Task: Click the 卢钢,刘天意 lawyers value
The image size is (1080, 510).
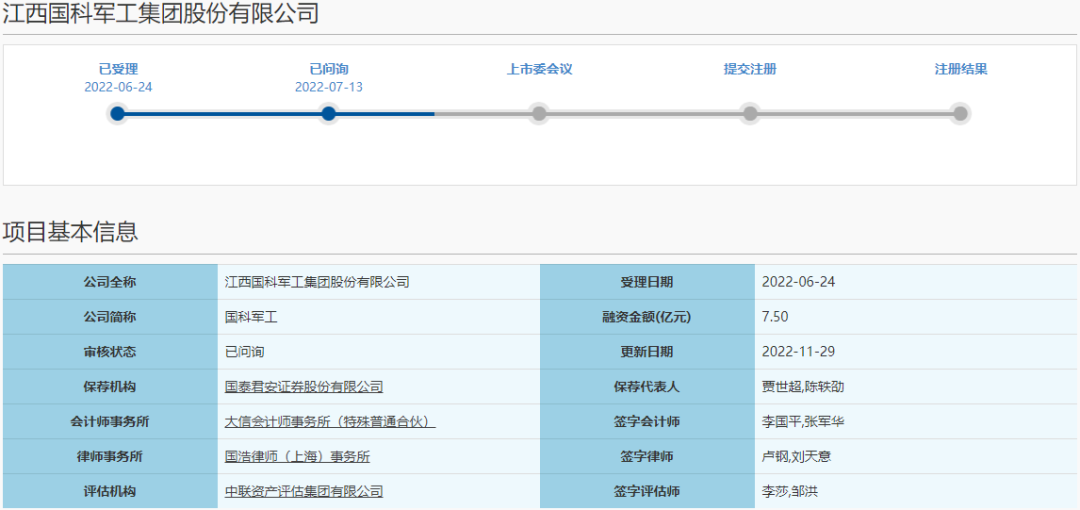Action: 798,457
